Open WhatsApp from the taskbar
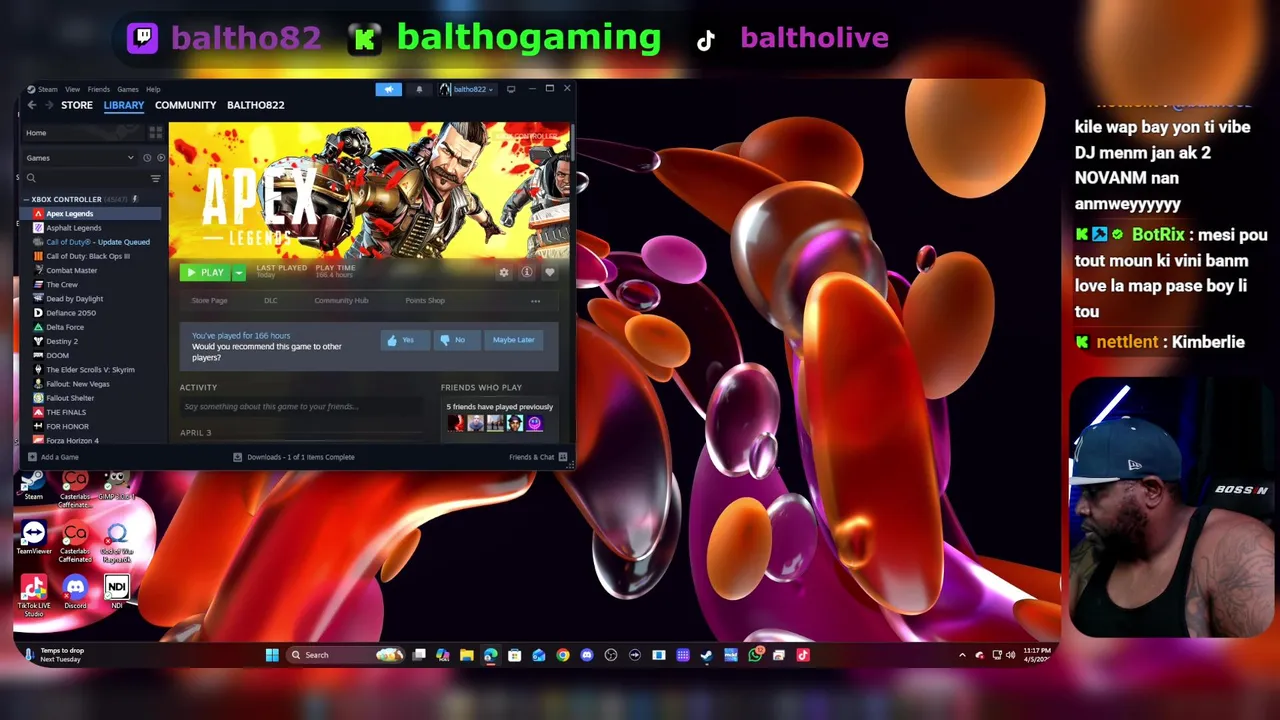 (756, 655)
